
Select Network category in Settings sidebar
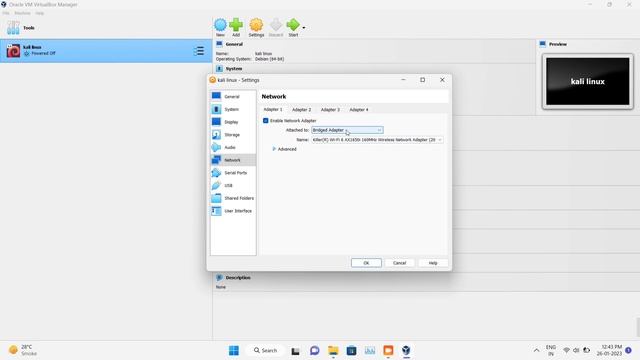(233, 160)
